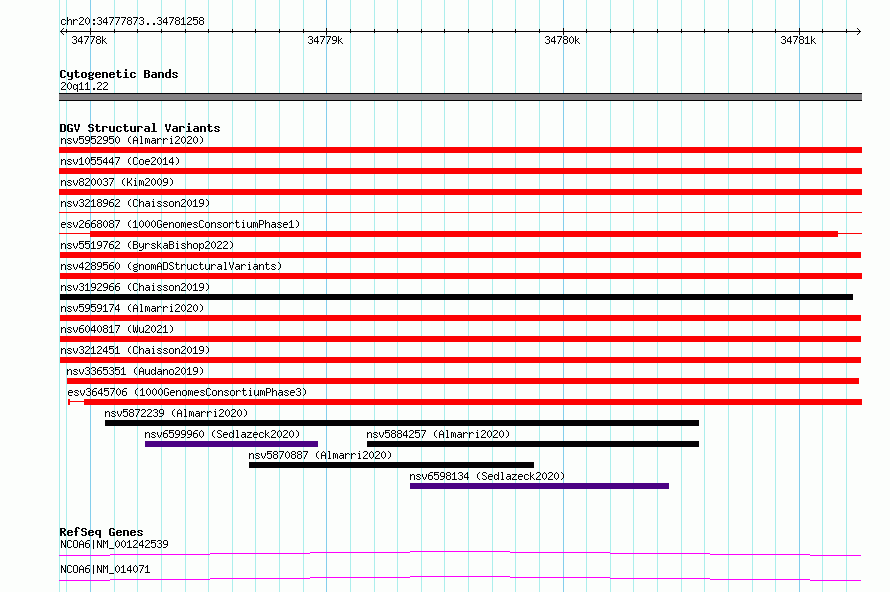Screen dimensions: 890x592
Task: Open nsv3212451 (Chaisson2019) label
Action: point(135,350)
